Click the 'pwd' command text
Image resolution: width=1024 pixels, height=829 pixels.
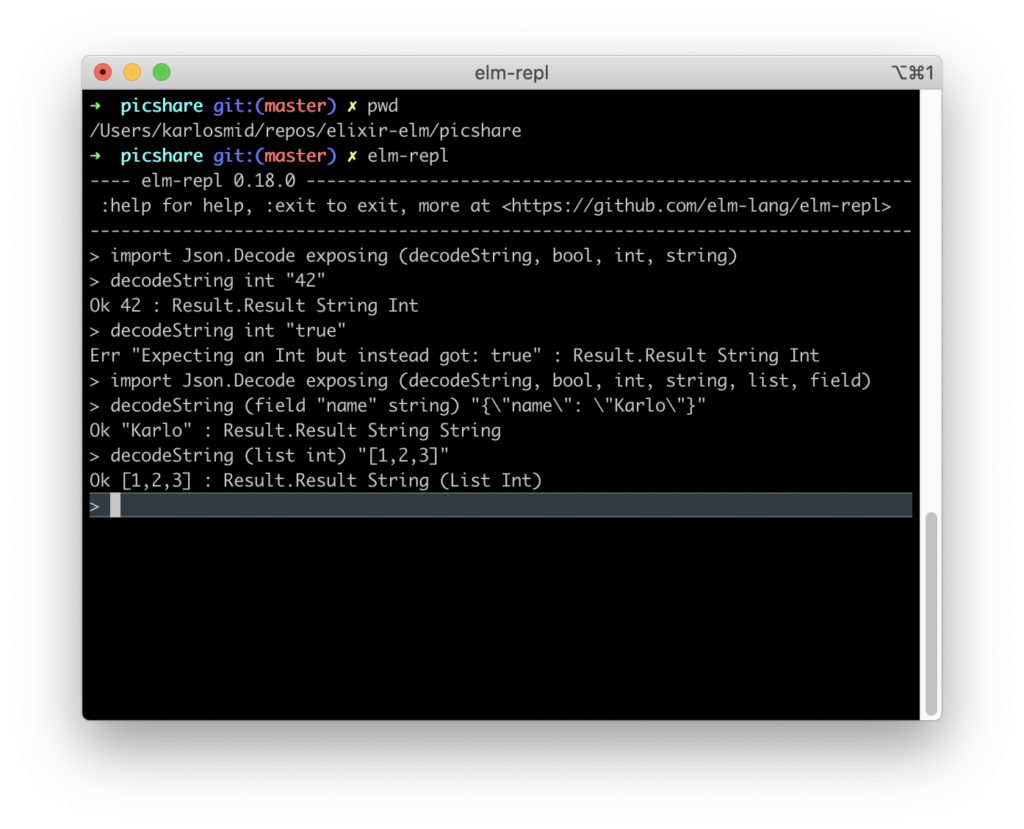click(383, 106)
